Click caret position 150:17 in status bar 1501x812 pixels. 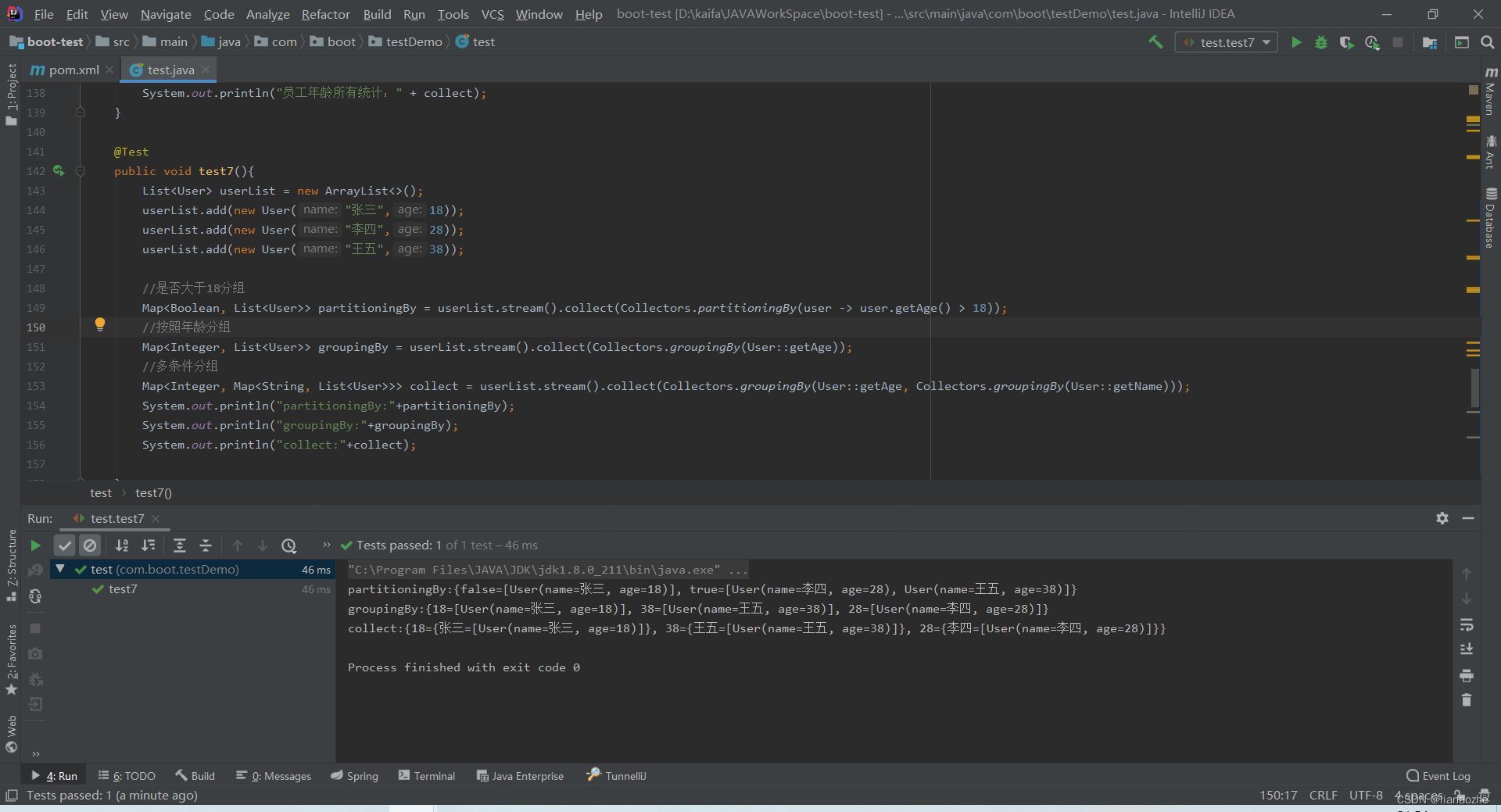click(x=1278, y=796)
